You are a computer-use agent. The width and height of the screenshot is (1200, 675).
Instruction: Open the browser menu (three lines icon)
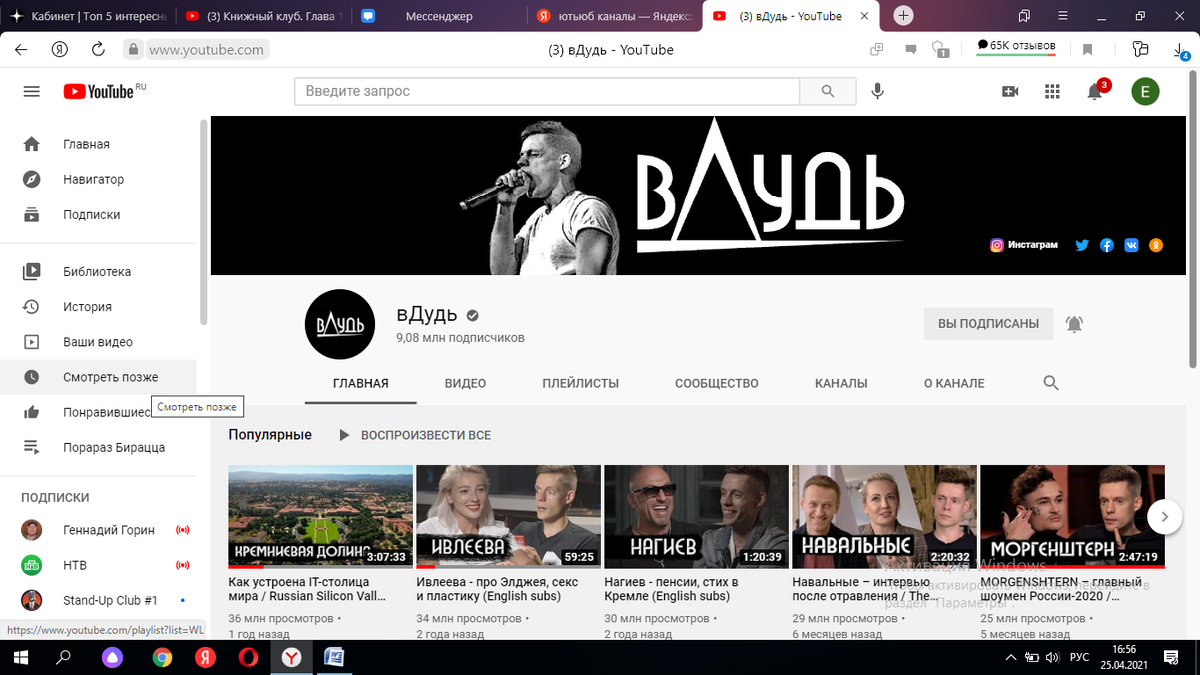coord(1062,16)
